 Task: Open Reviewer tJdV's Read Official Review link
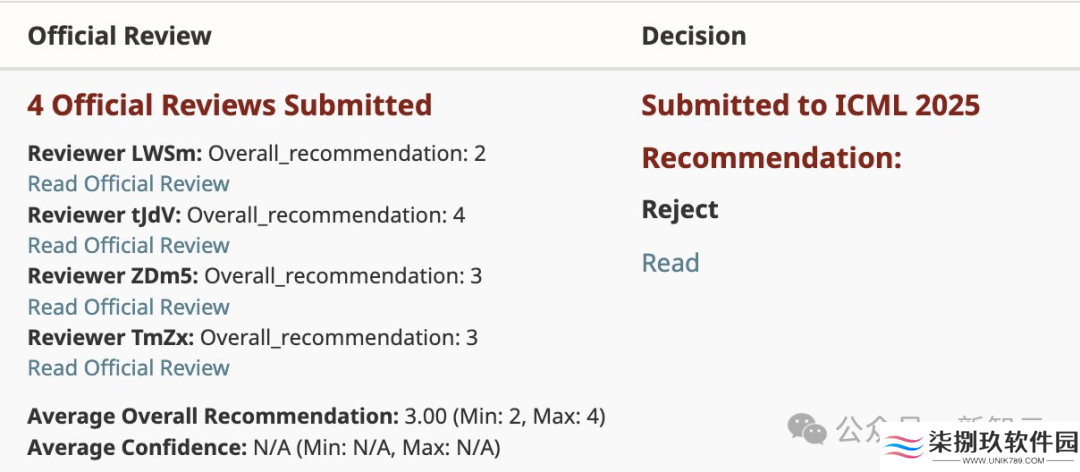(x=128, y=245)
